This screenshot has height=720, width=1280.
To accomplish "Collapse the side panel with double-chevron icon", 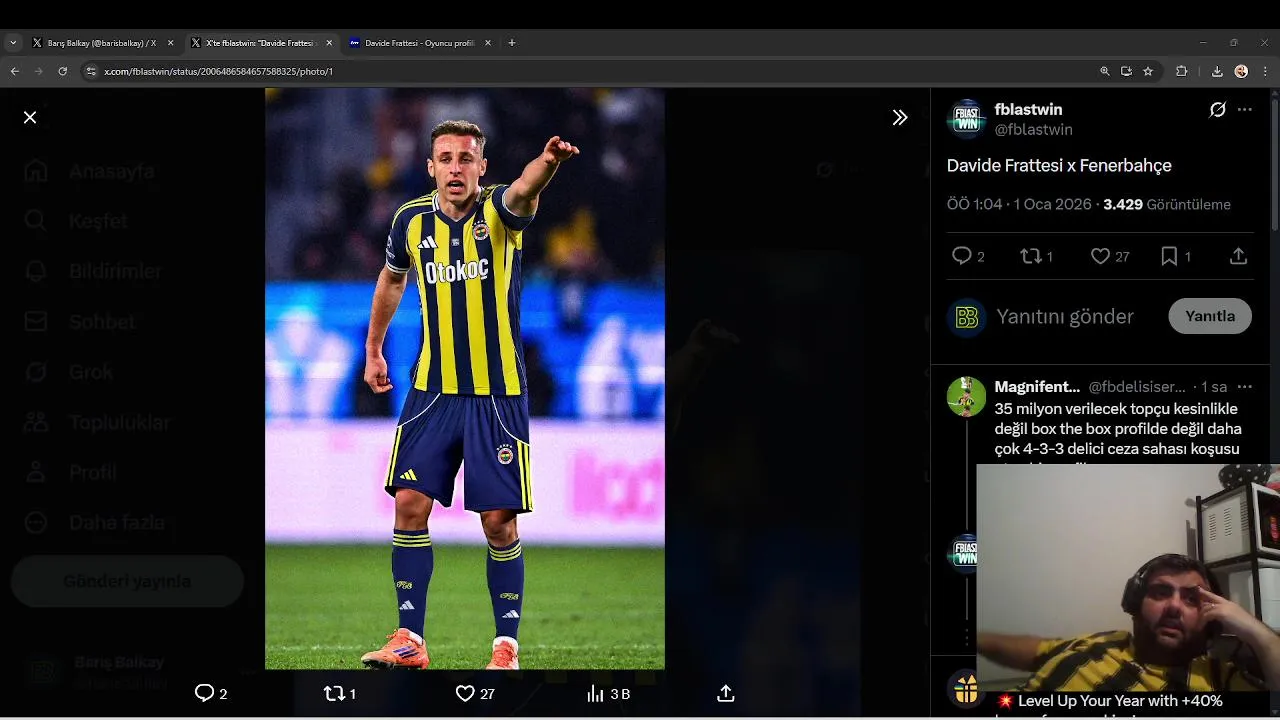I will tap(900, 117).
